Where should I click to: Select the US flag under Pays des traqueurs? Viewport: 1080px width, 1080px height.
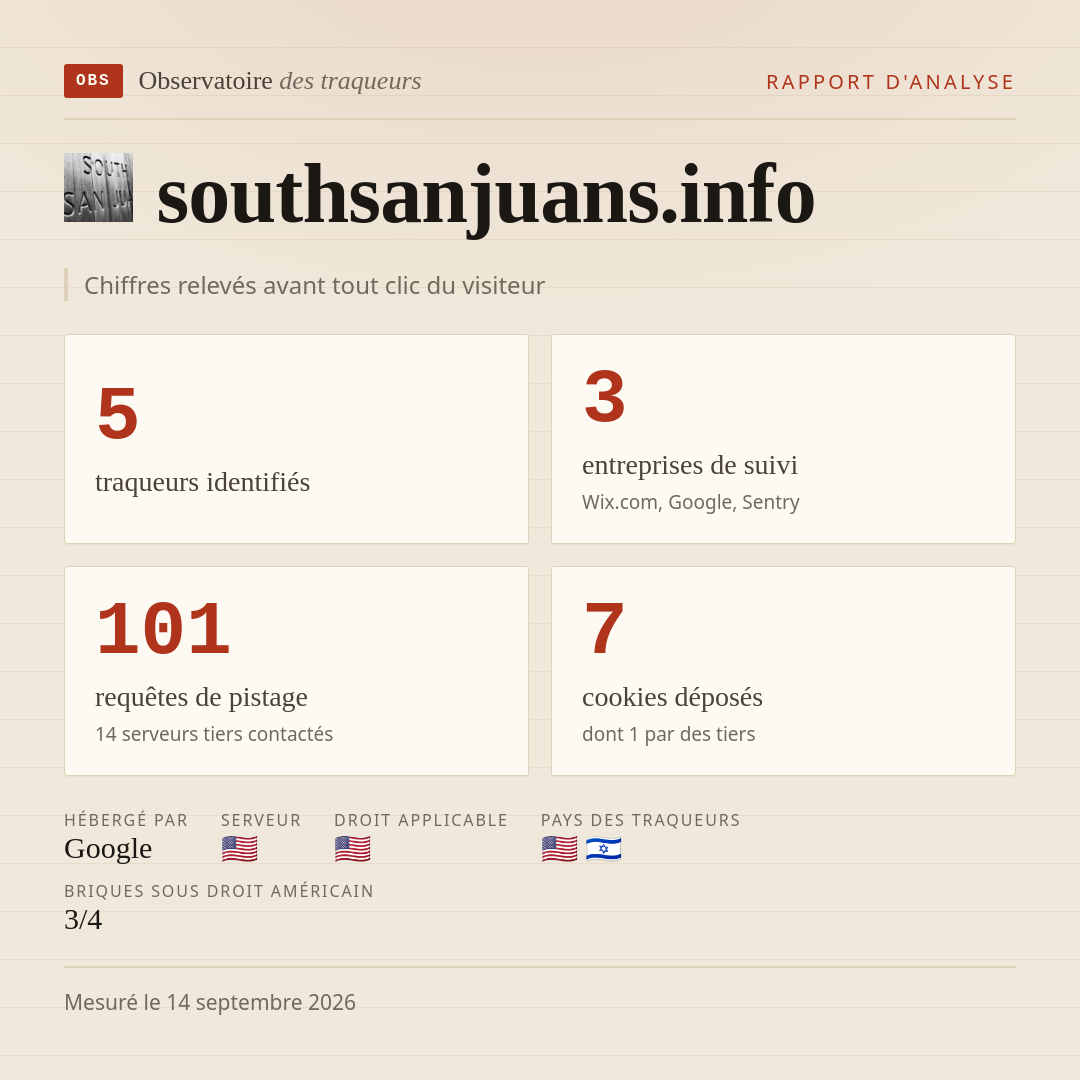click(x=559, y=849)
